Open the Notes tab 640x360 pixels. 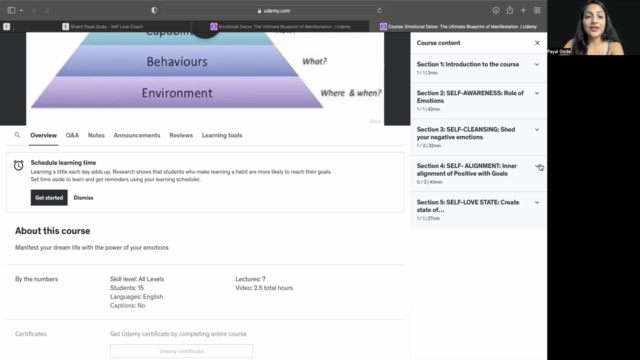(96, 136)
